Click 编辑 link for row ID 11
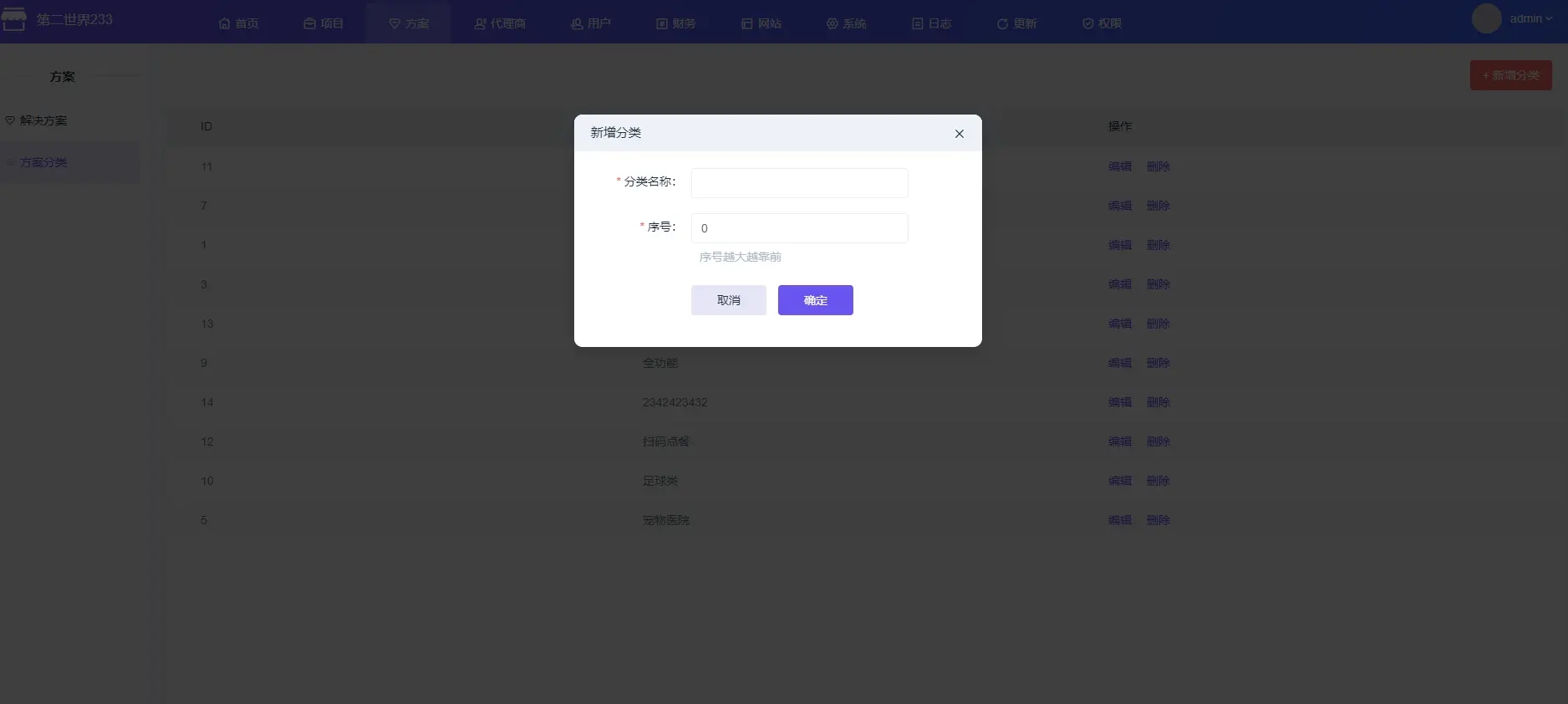 1119,166
